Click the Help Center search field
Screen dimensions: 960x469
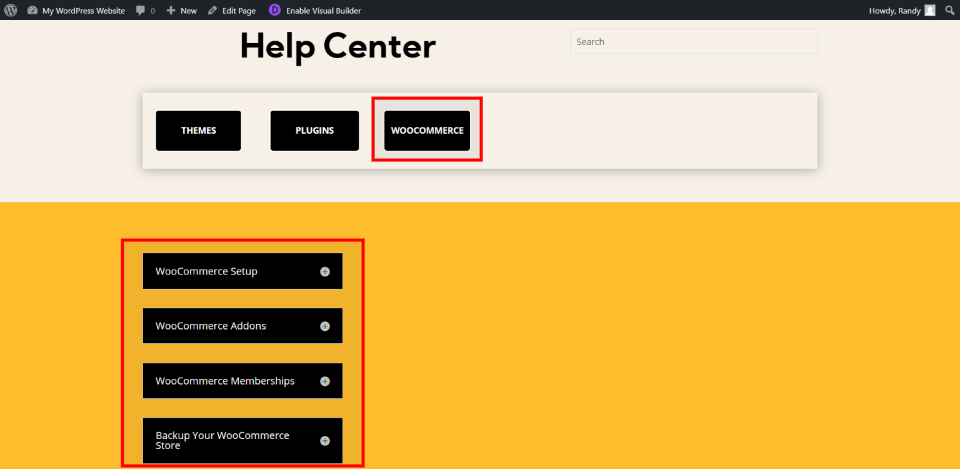coord(694,42)
